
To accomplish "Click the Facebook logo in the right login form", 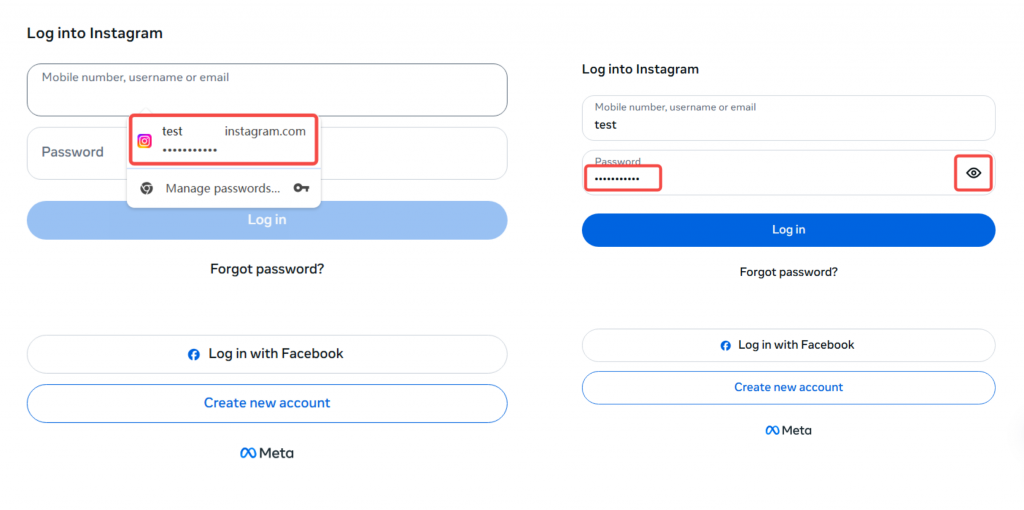I will pyautogui.click(x=726, y=345).
